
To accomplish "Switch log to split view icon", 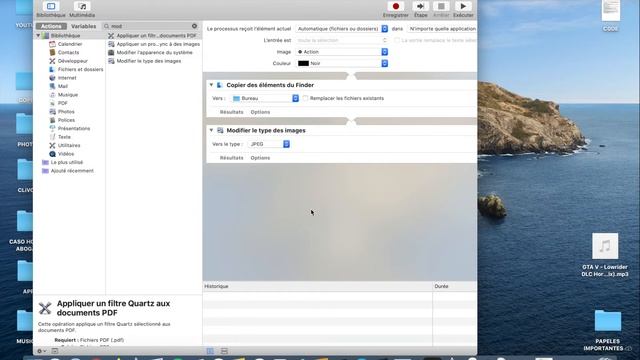I will [x=224, y=351].
